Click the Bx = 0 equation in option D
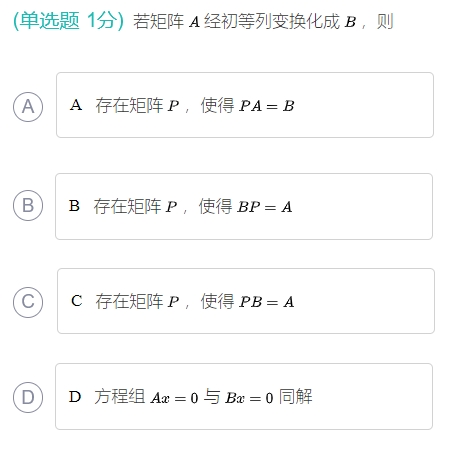 click(249, 398)
